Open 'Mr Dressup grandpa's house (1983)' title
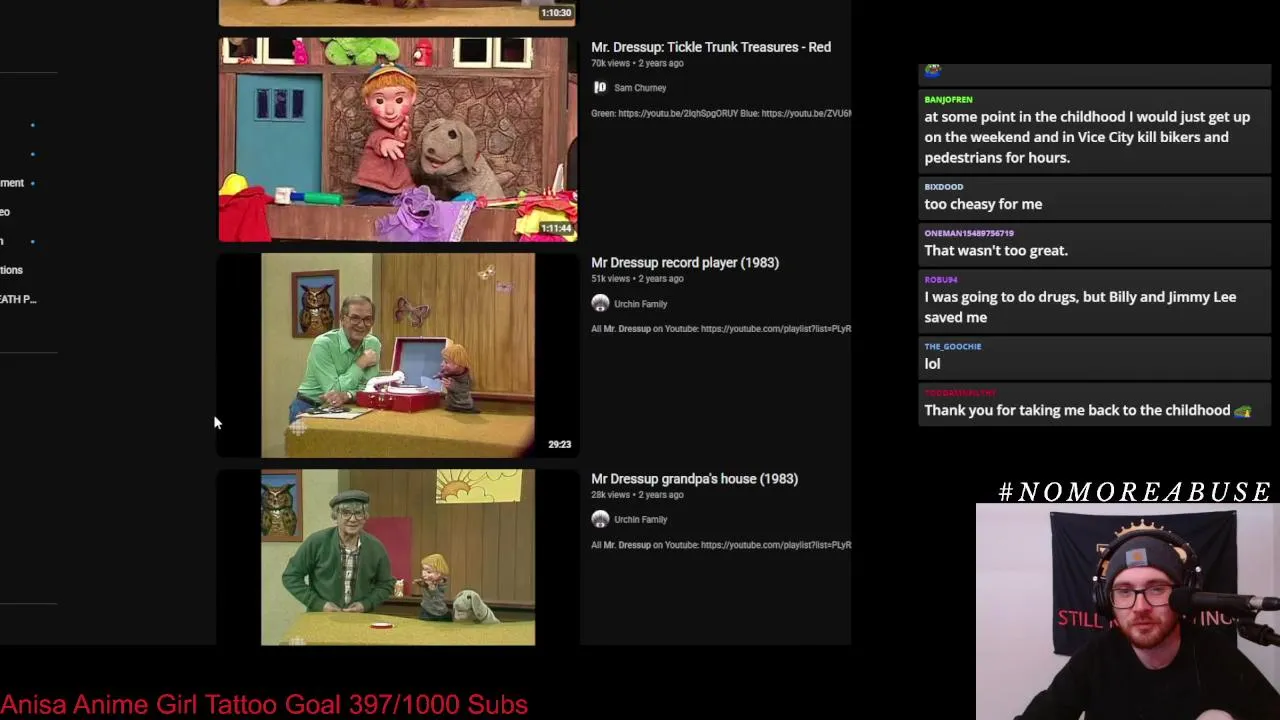Screen dimensions: 1280x720 click(694, 478)
